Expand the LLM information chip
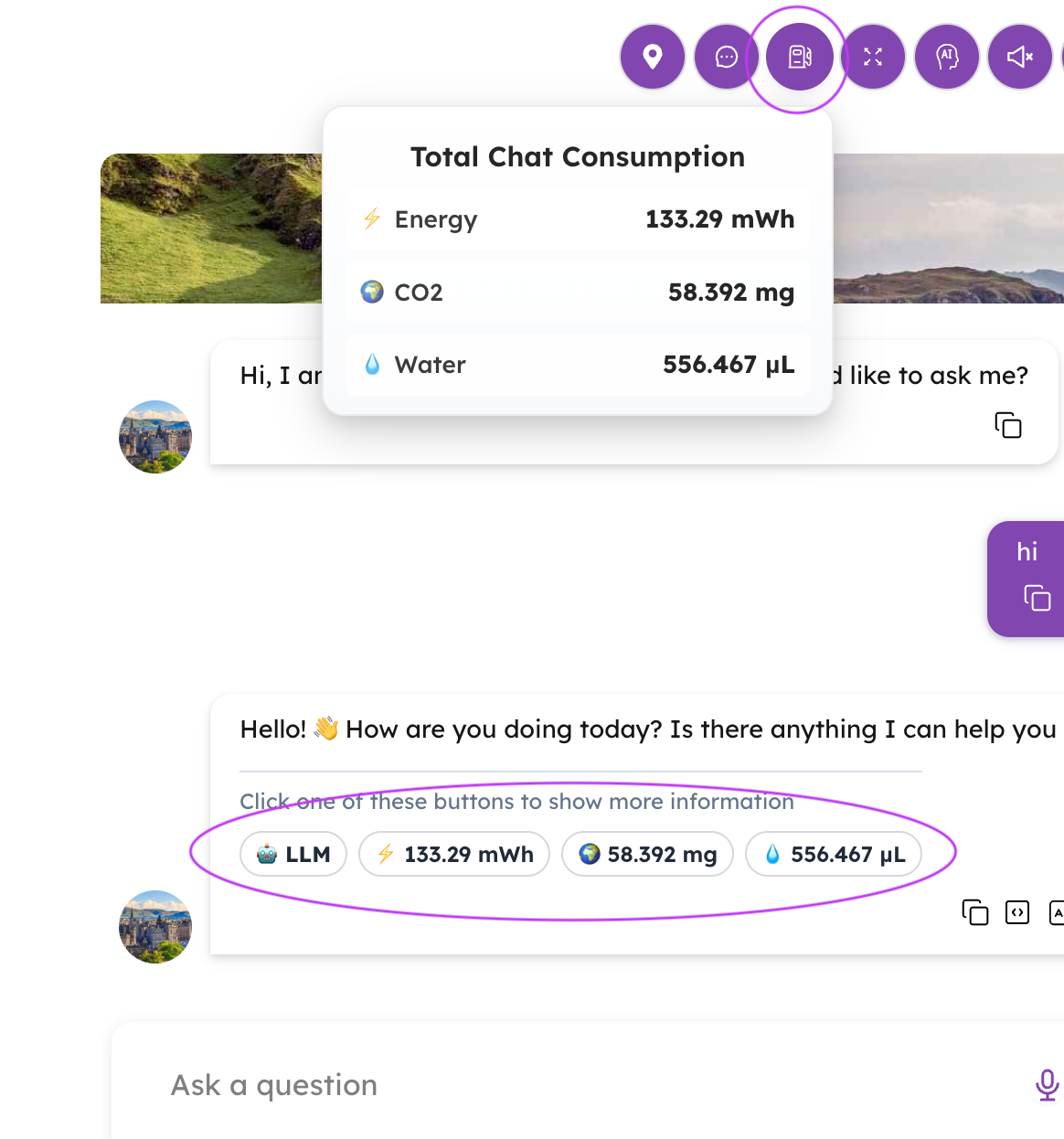The width and height of the screenshot is (1064, 1139). [293, 855]
